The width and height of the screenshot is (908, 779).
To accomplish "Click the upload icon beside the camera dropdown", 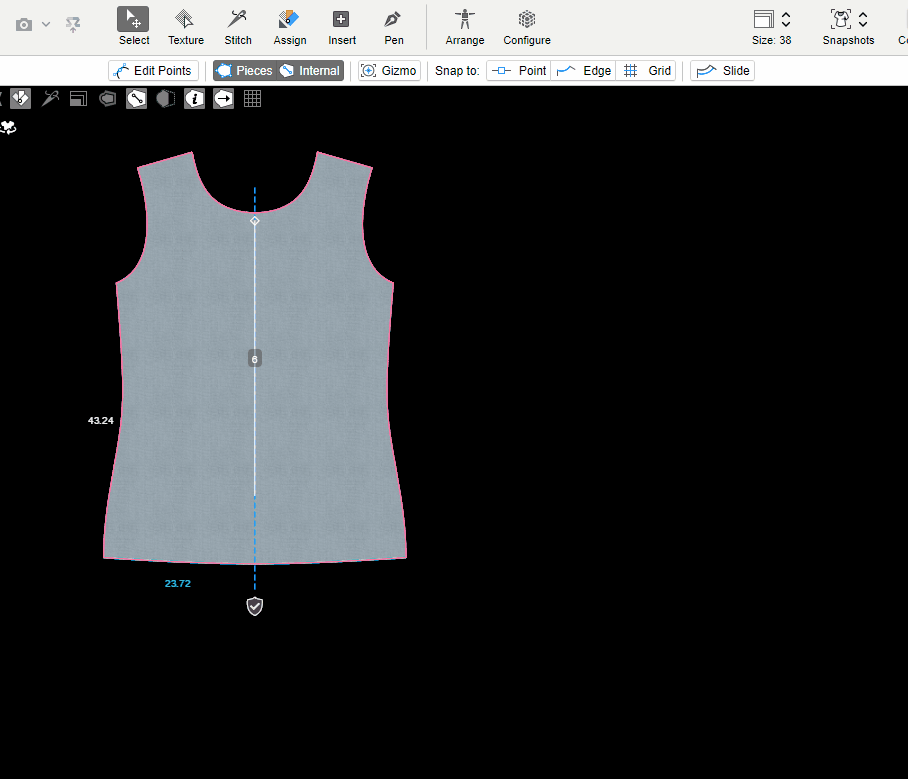I will pyautogui.click(x=73, y=25).
